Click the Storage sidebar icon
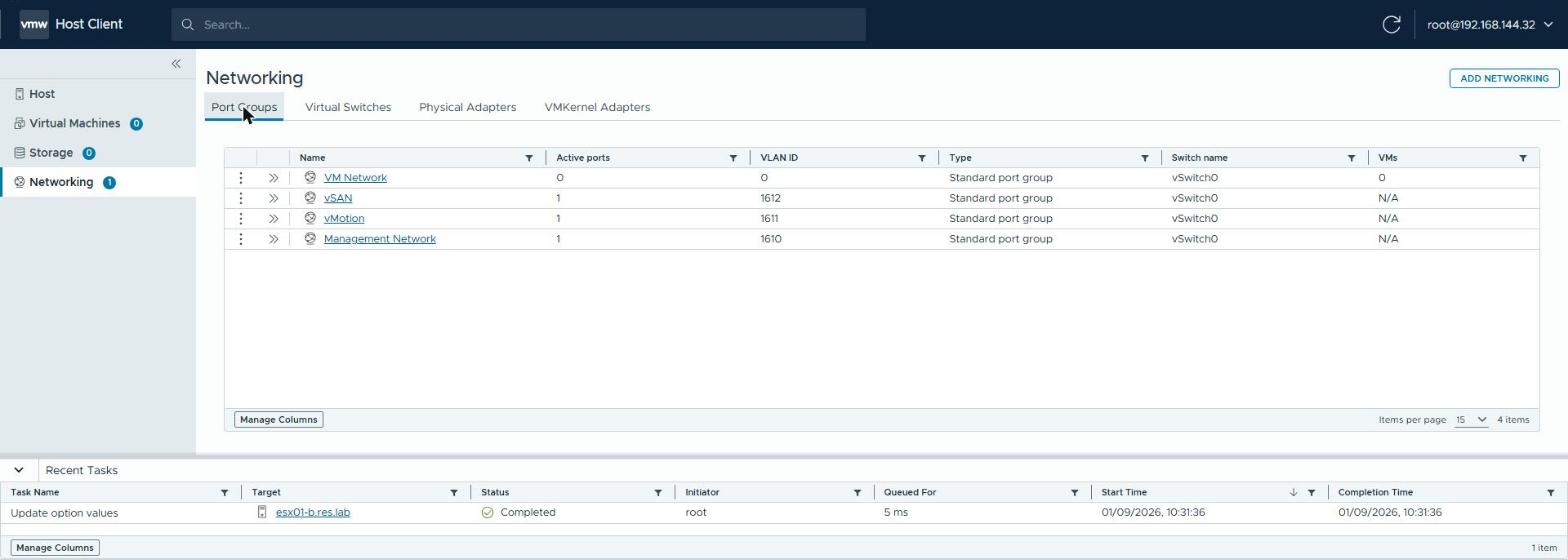The height and width of the screenshot is (559, 1568). pyautogui.click(x=19, y=153)
